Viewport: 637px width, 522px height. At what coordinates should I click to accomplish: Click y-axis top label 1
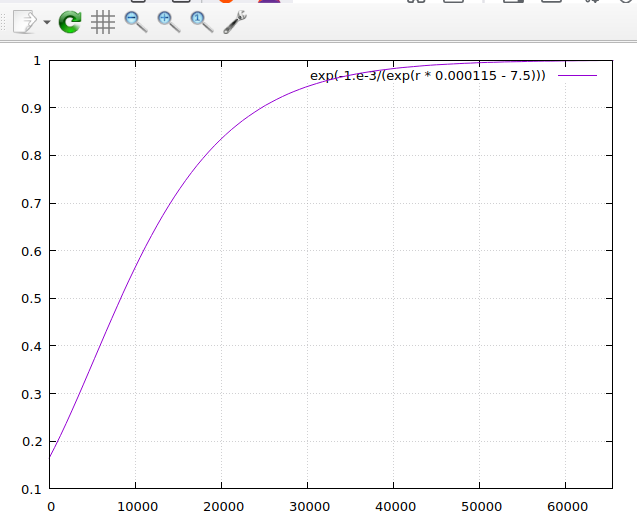(x=37, y=61)
